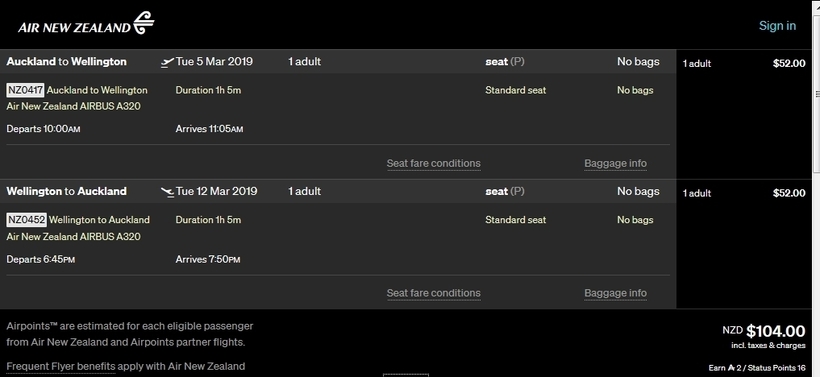The height and width of the screenshot is (377, 820).
Task: Open Baggage info for Wellington to Auckland flight
Action: [x=615, y=293]
